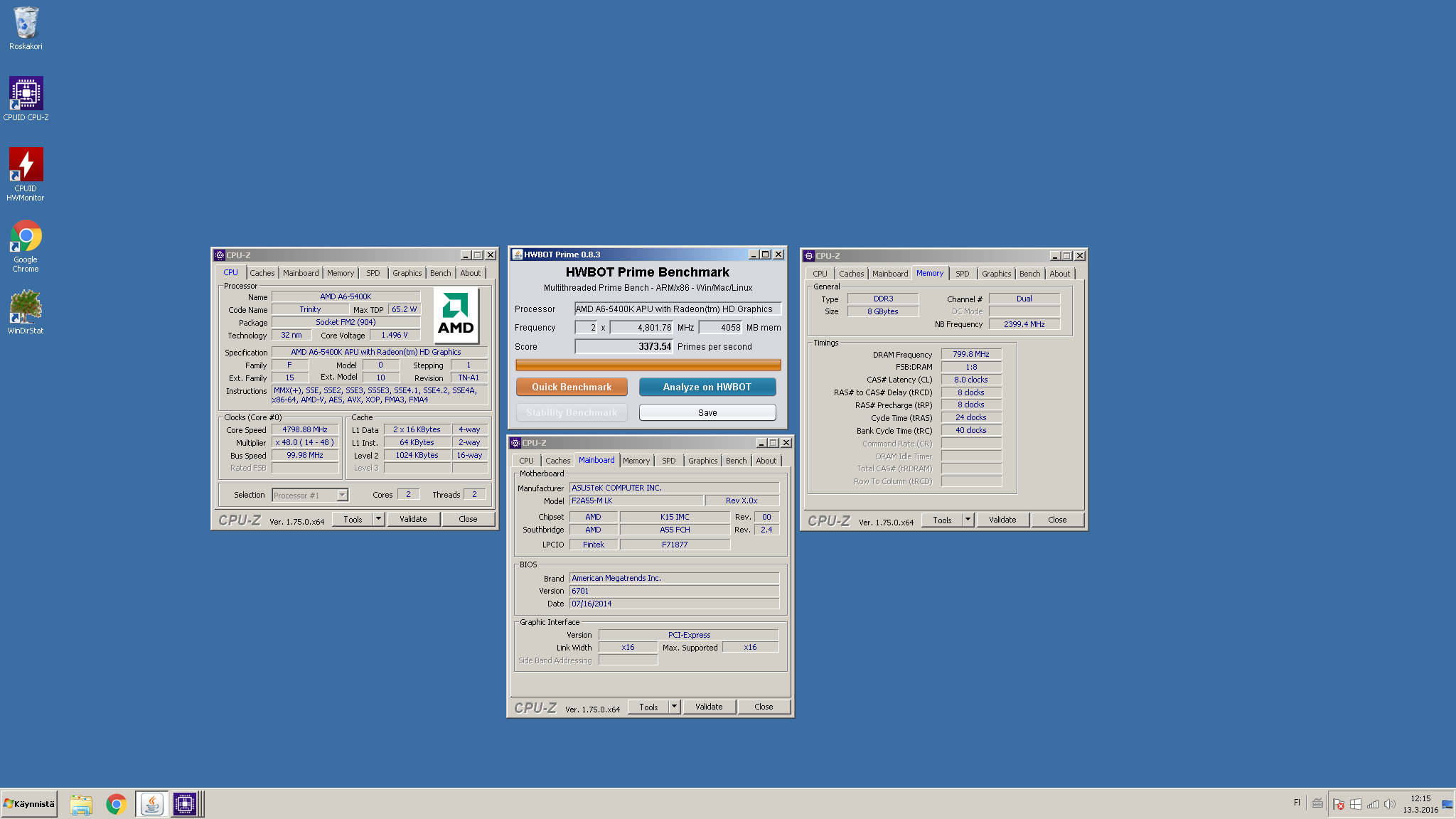Open the network signal tray icon
This screenshot has height=819, width=1456.
[x=1373, y=804]
